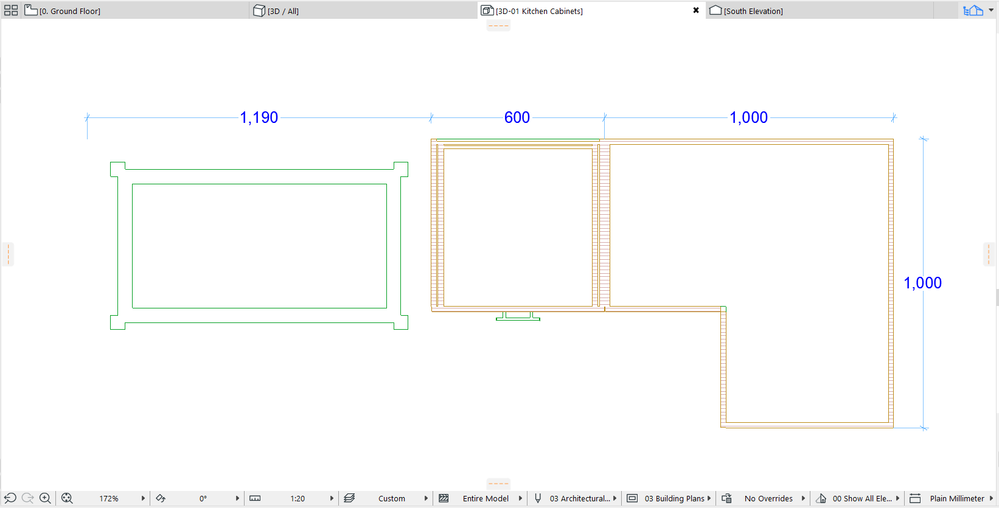Click the left edge panel handle
The height and width of the screenshot is (508, 999).
point(8,254)
